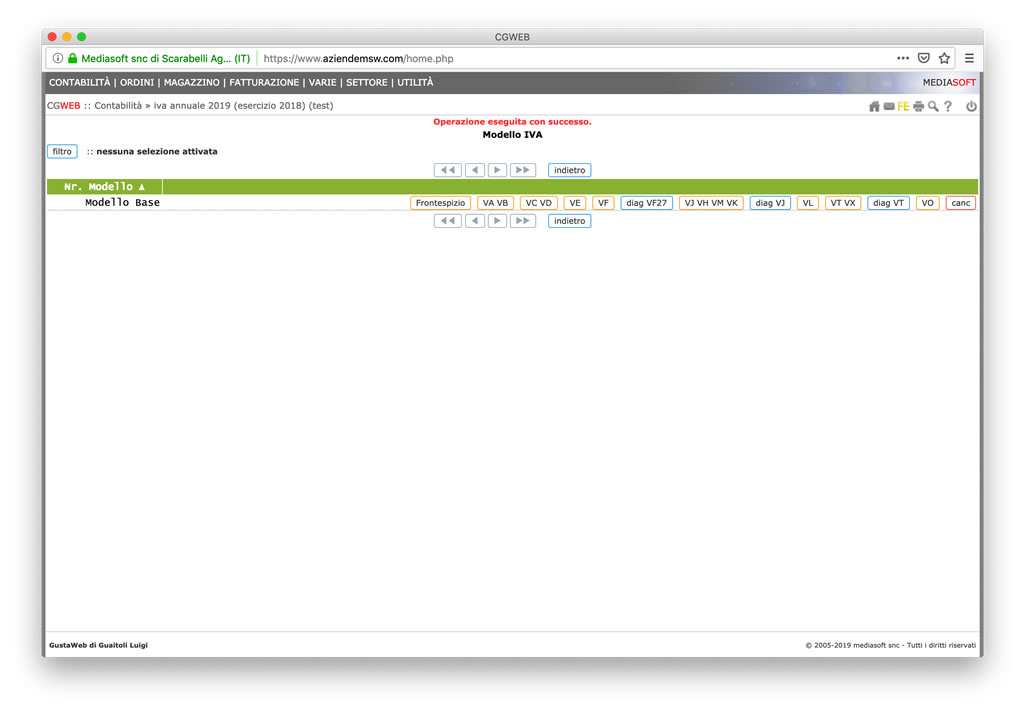The image size is (1024, 711).
Task: Go to last page using top fast-forward arrows
Action: pyautogui.click(x=522, y=170)
